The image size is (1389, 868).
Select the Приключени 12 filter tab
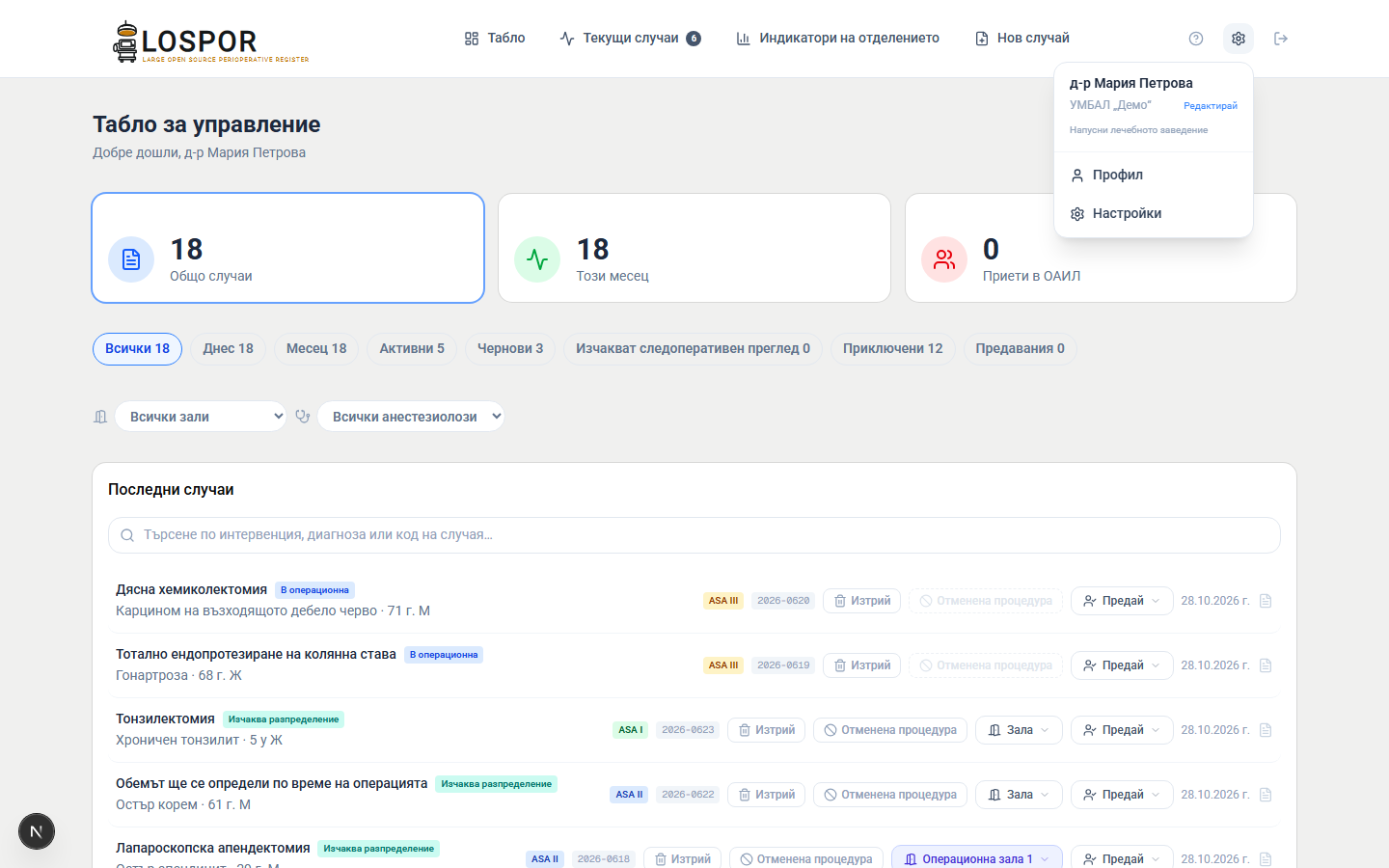click(893, 349)
